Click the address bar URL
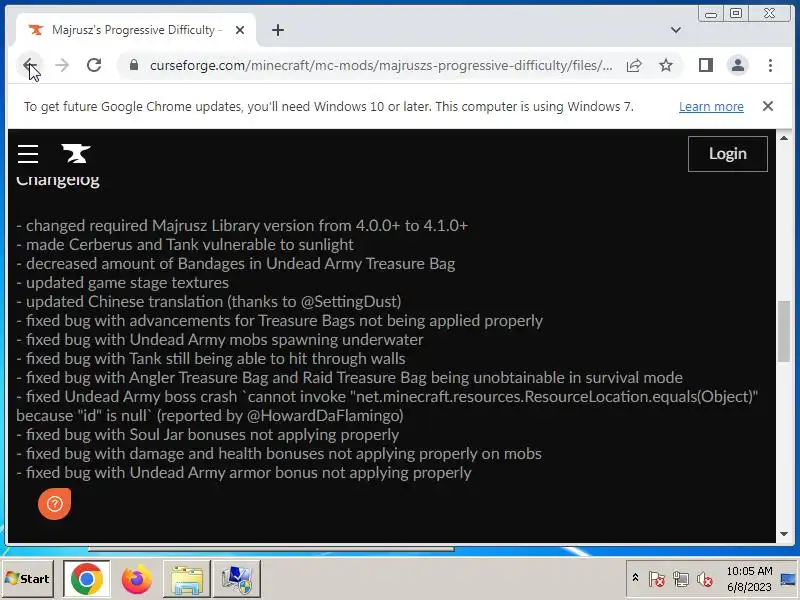The width and height of the screenshot is (800, 600). (381, 65)
